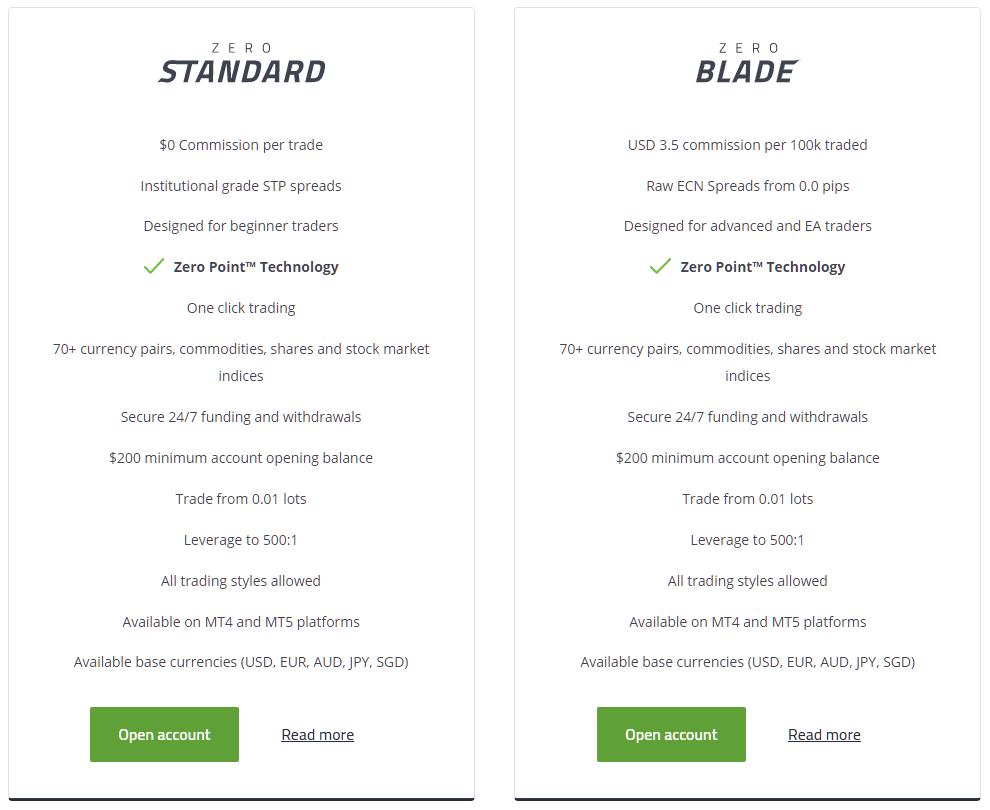Open account for Zero Standard
This screenshot has height=810, width=990.
164,734
